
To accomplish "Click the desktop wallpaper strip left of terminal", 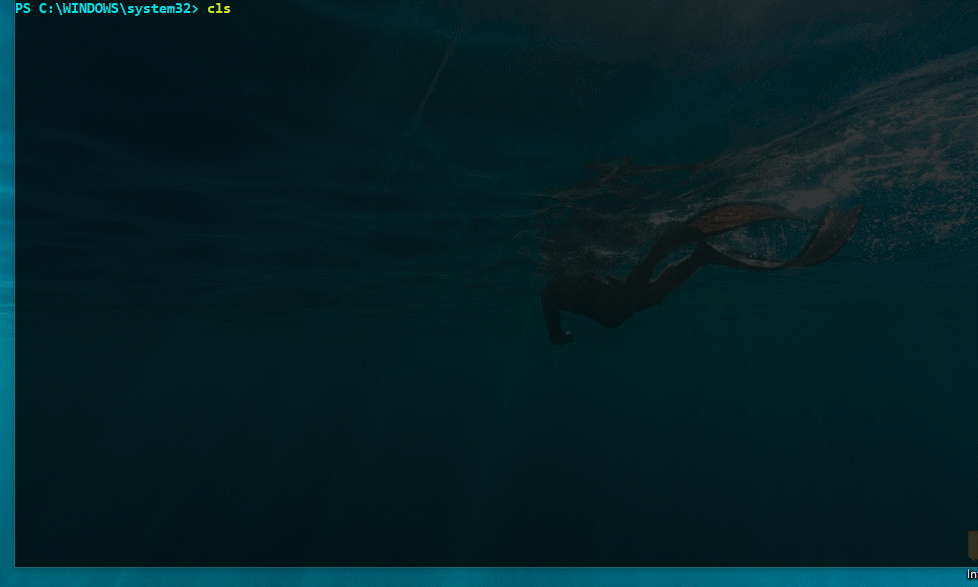I will pyautogui.click(x=6, y=300).
